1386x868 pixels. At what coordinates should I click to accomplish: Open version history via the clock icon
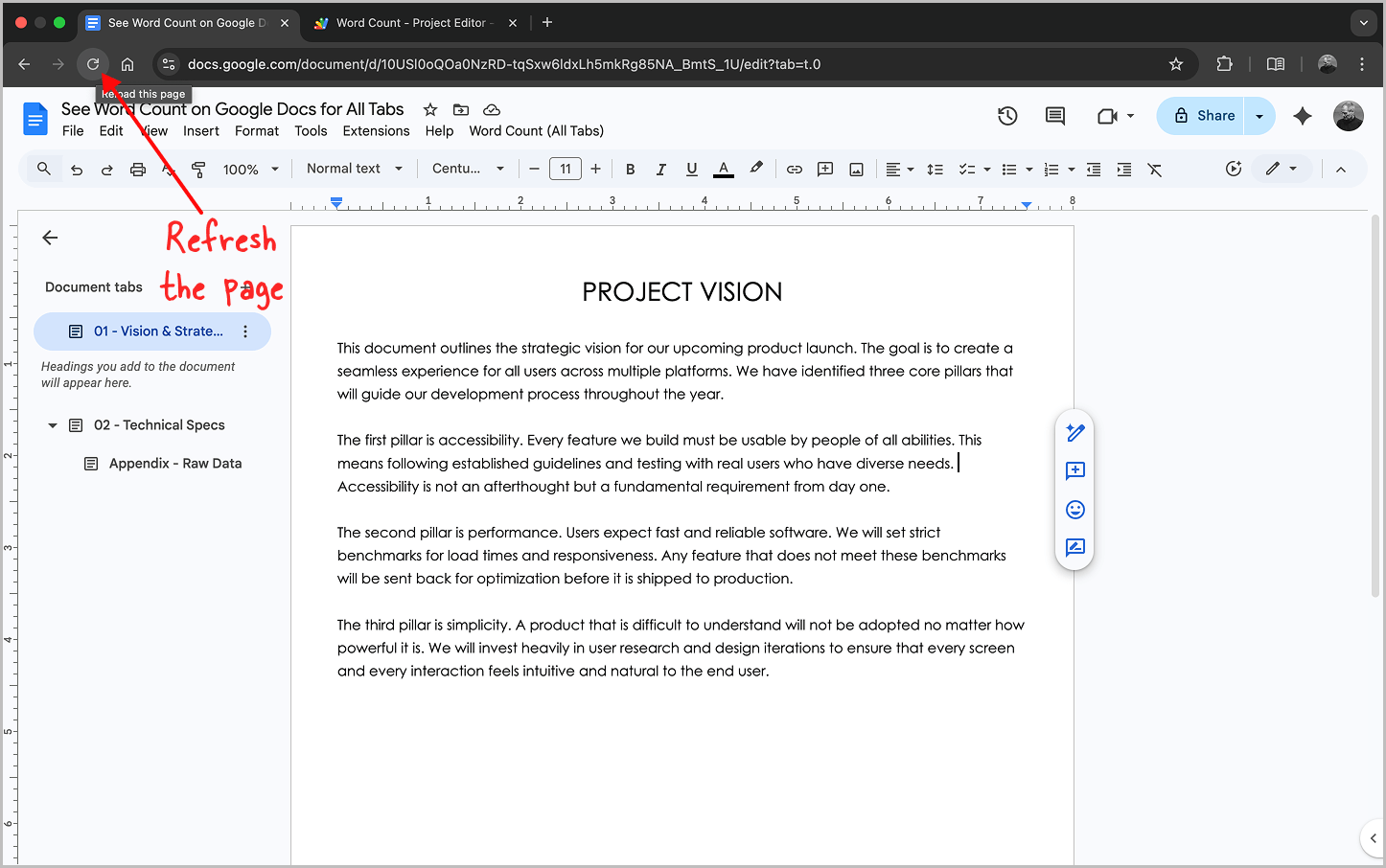pyautogui.click(x=1007, y=115)
